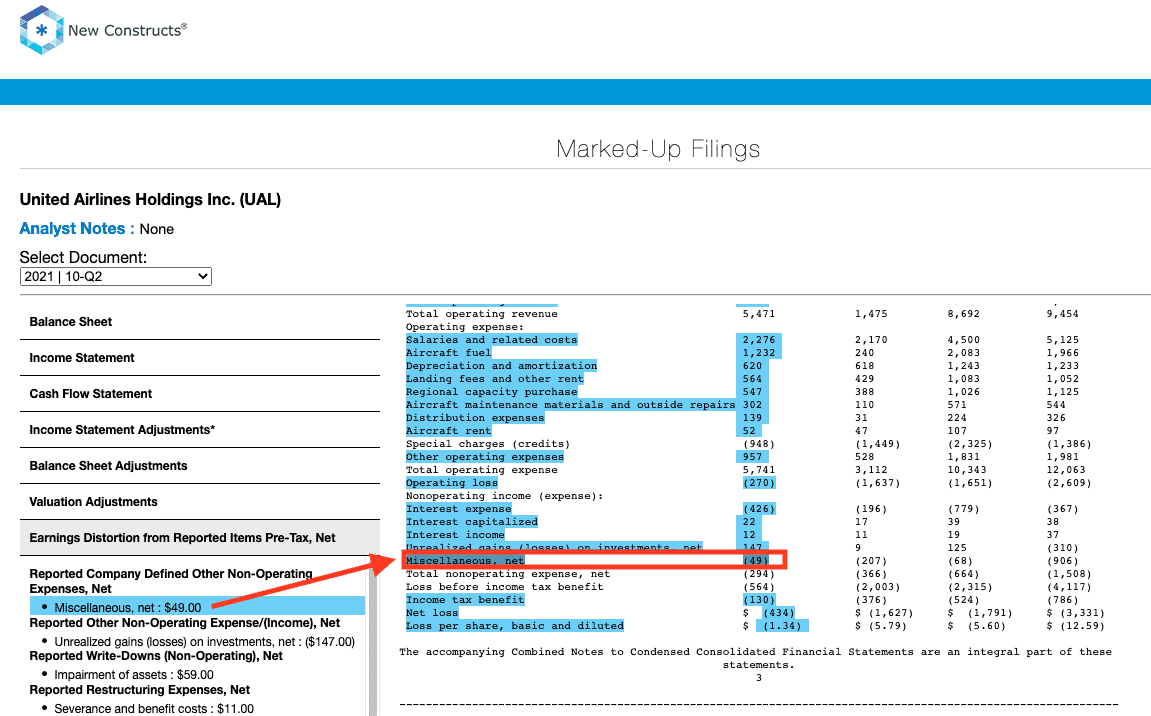Click Total nonoperating expense, net line
Image resolution: width=1151 pixels, height=716 pixels.
(508, 574)
